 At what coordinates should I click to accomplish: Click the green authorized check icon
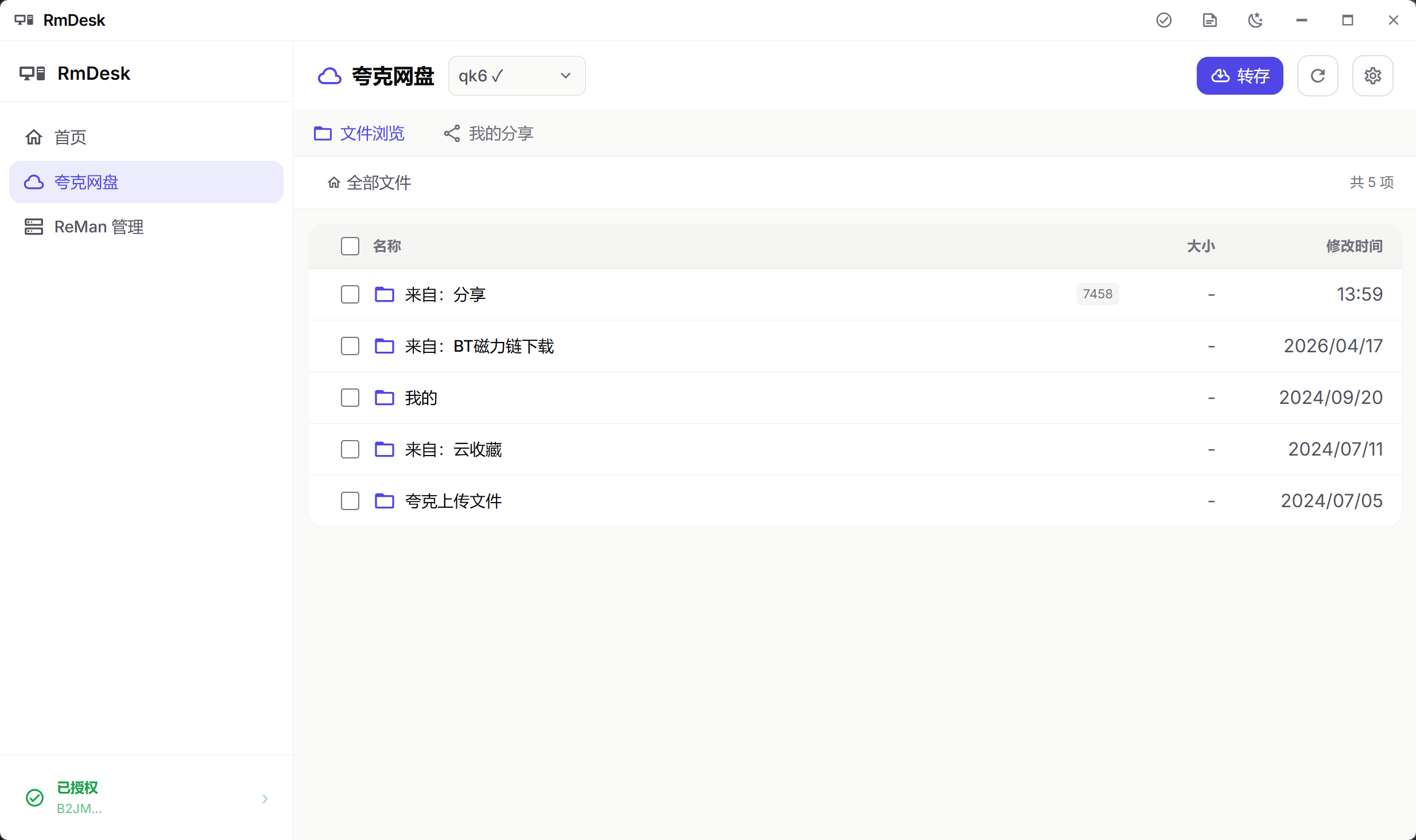(x=35, y=798)
